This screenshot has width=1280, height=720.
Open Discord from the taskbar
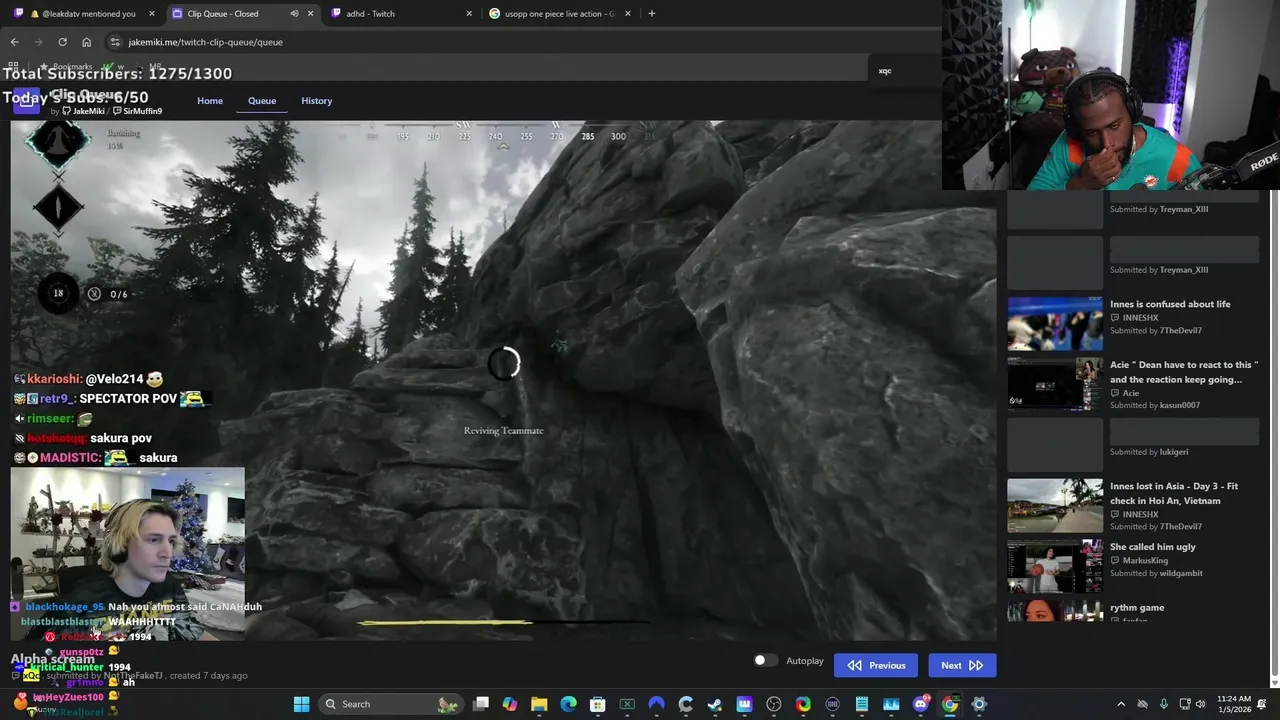point(921,704)
